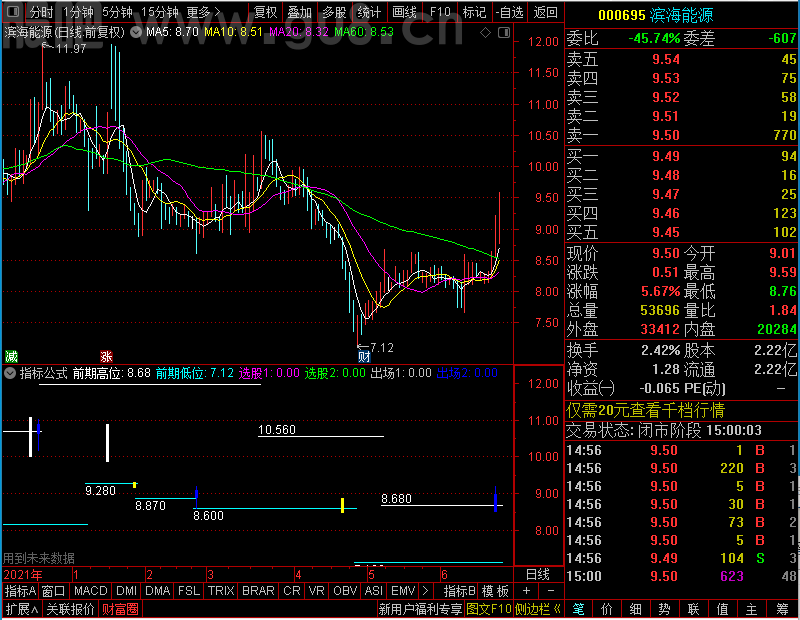
Task: Switch indicator to ASI
Action: (373, 591)
